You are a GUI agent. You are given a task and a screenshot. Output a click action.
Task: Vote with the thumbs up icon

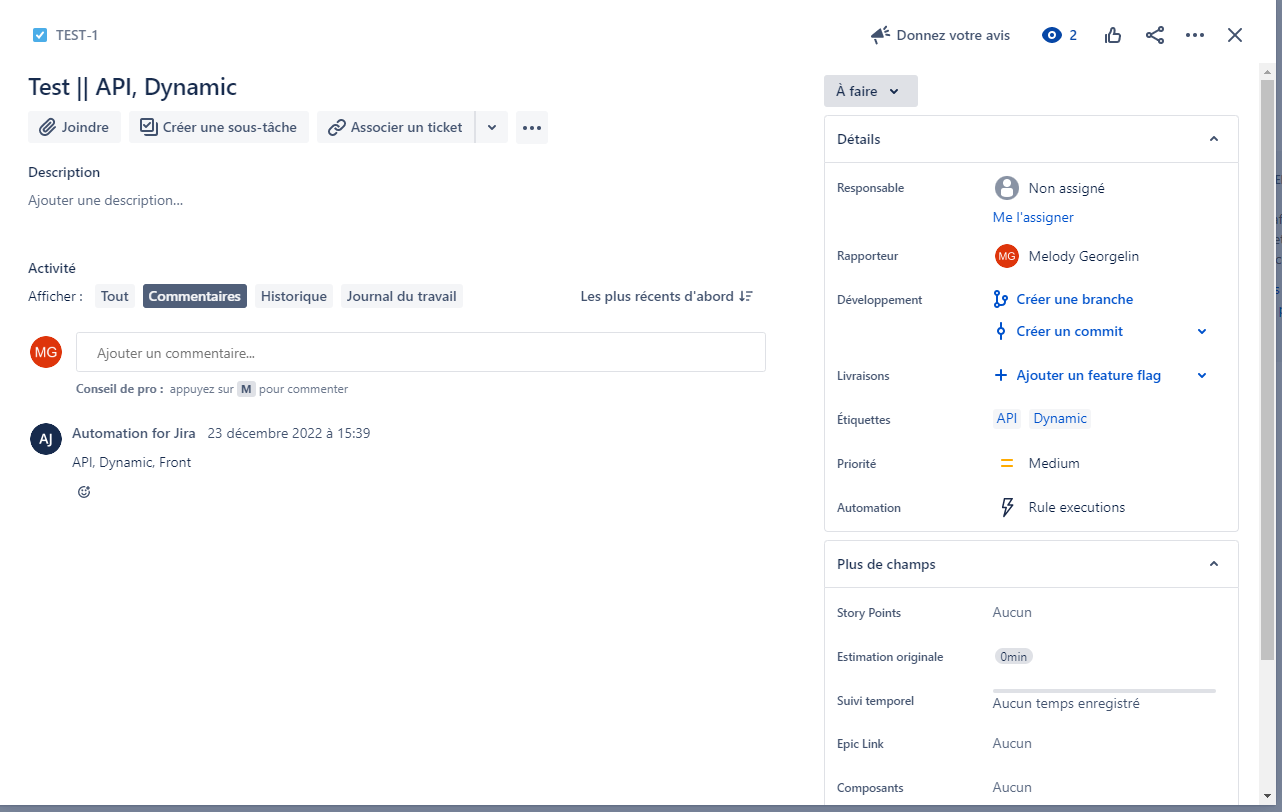1112,35
